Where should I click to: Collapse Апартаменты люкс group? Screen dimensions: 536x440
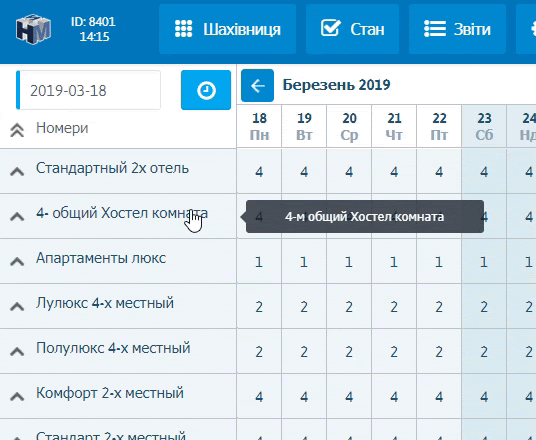pos(17,261)
